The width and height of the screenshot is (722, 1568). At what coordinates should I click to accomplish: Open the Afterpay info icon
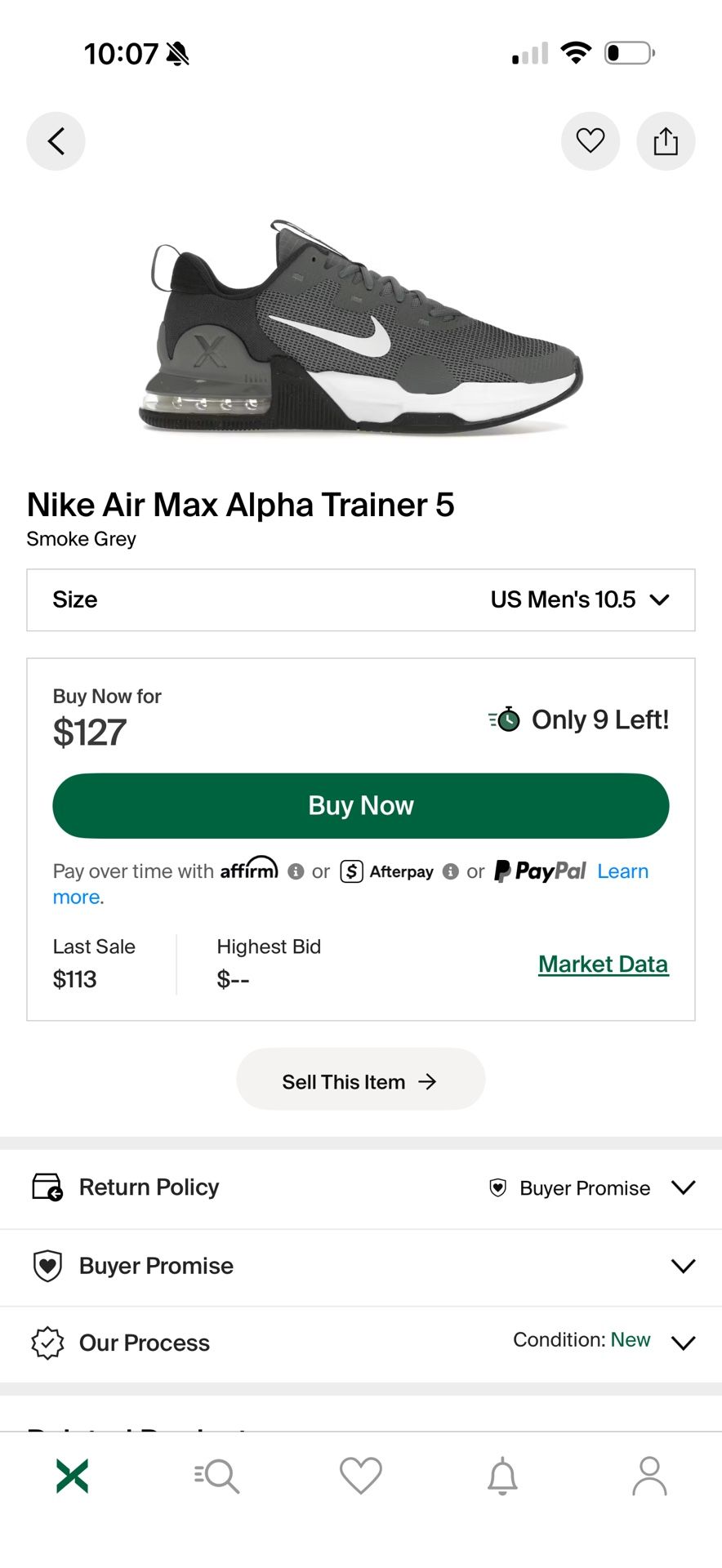point(450,872)
